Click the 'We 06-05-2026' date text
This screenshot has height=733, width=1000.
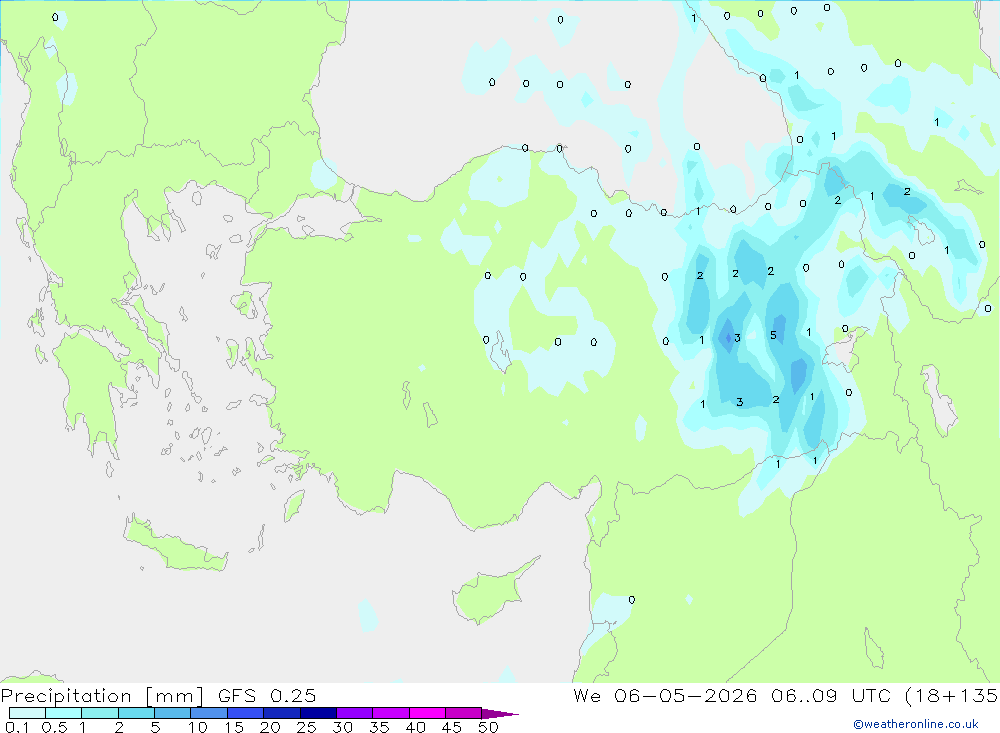(x=665, y=695)
